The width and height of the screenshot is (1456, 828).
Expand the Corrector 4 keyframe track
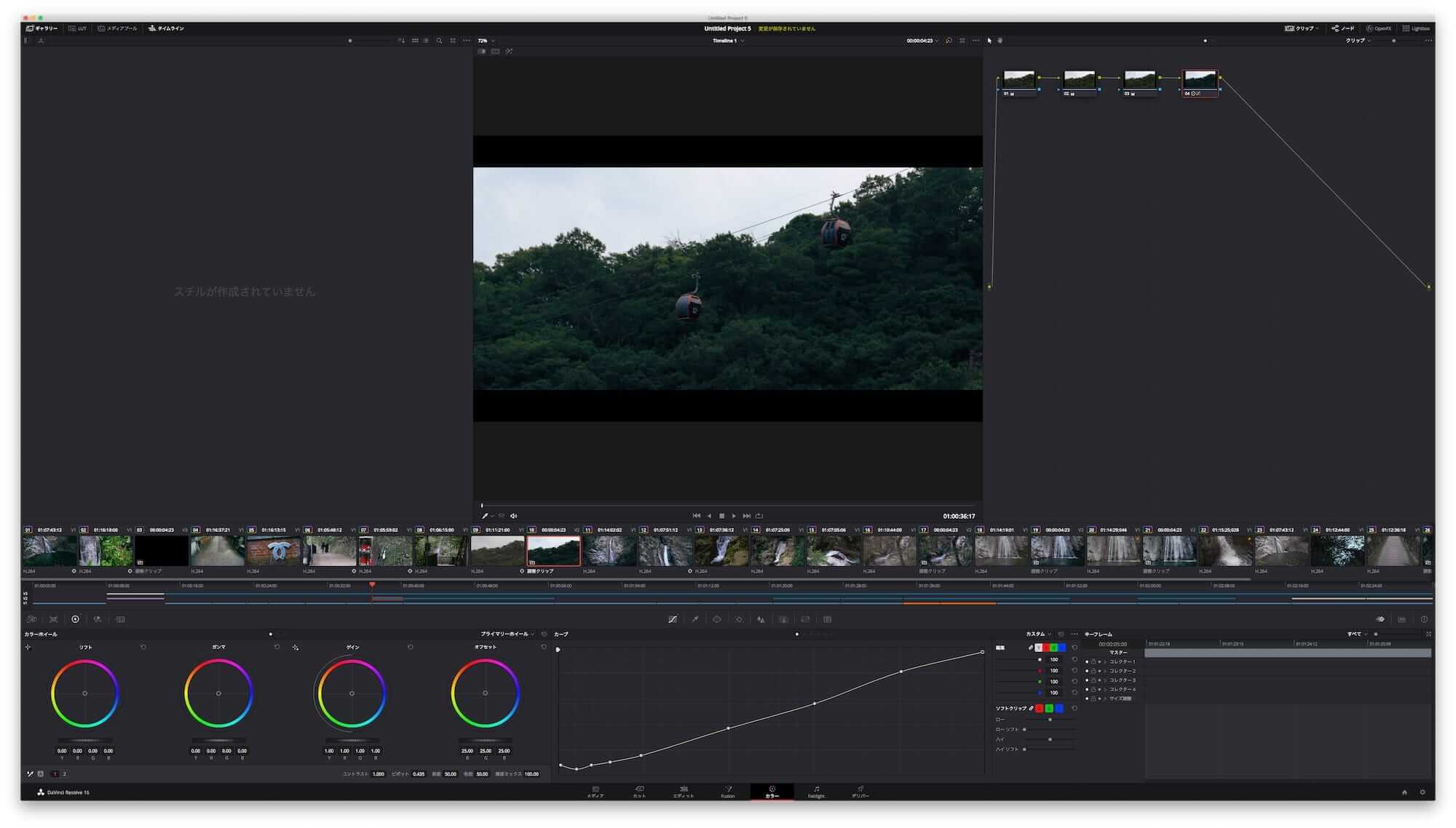1105,689
